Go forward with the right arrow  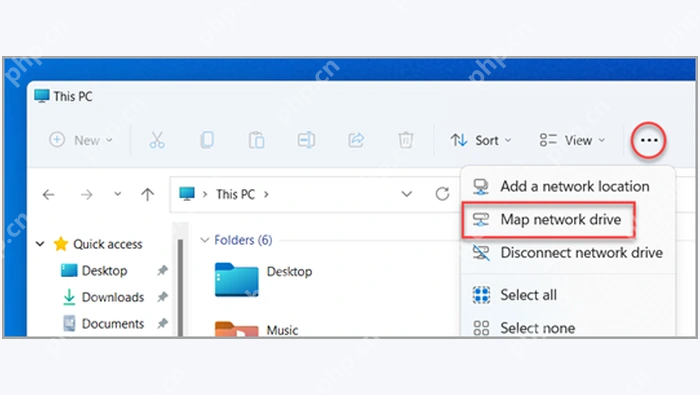87,195
